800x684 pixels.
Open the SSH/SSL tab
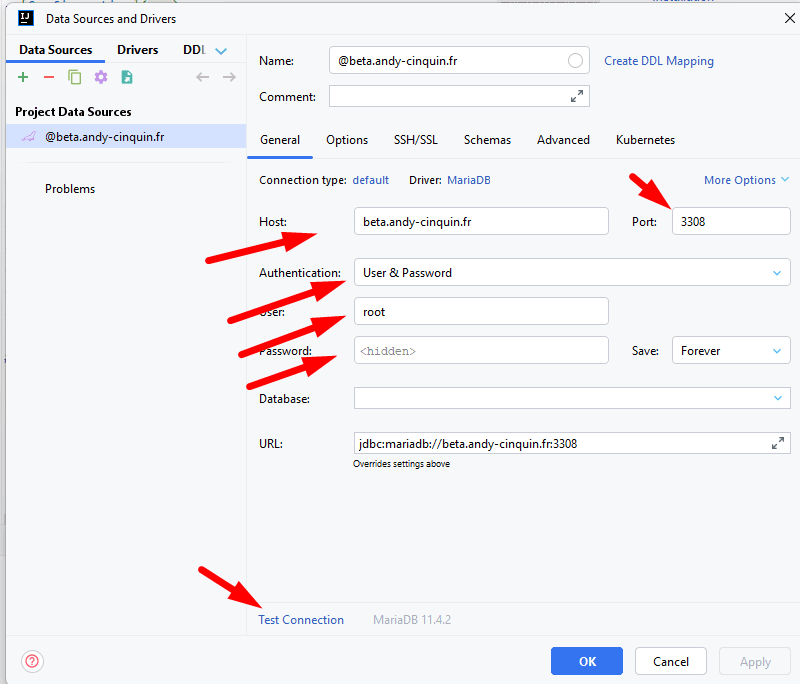416,140
